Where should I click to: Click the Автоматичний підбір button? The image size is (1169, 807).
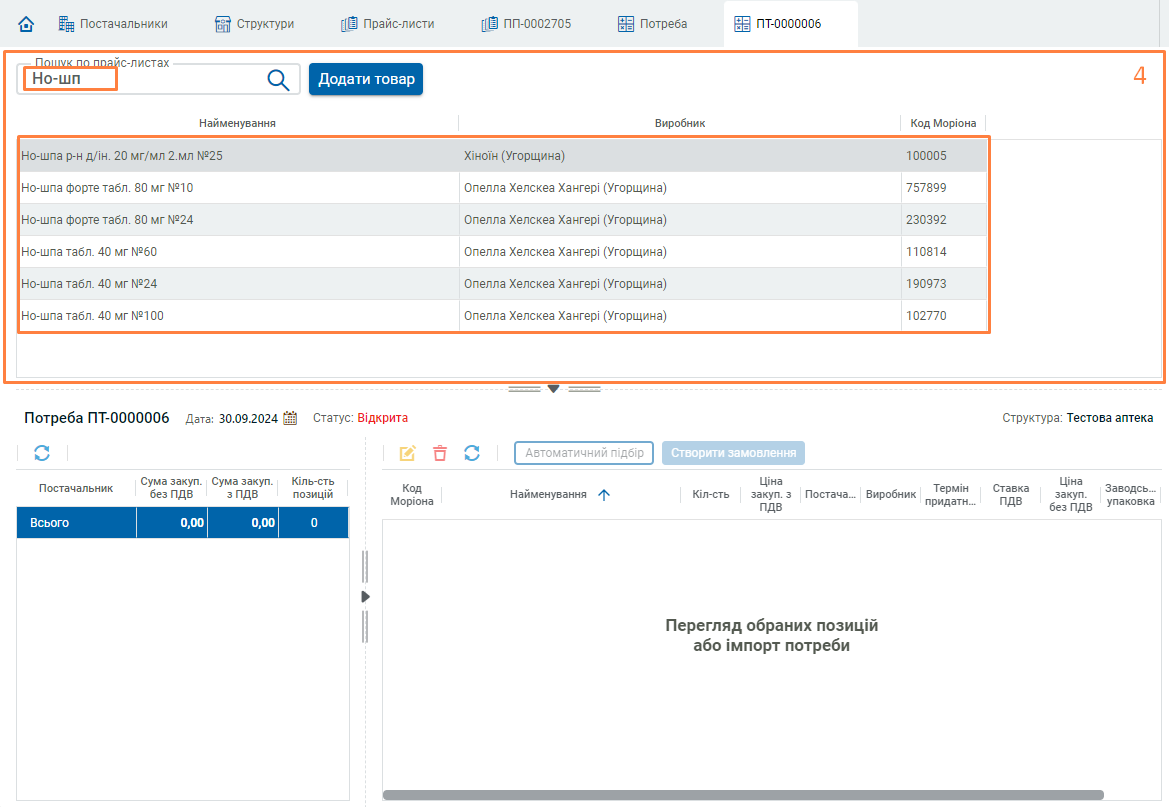(584, 453)
